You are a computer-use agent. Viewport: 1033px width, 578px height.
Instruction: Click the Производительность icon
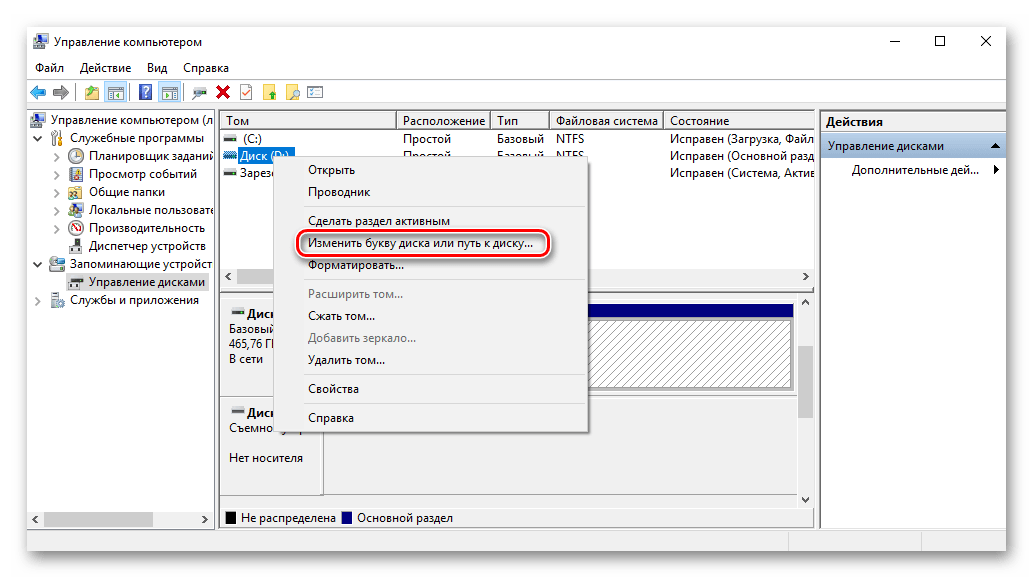[76, 228]
